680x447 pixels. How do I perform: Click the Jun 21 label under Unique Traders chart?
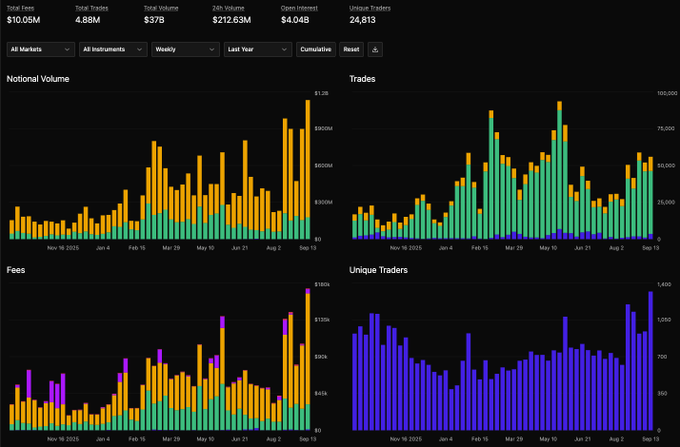[582, 439]
